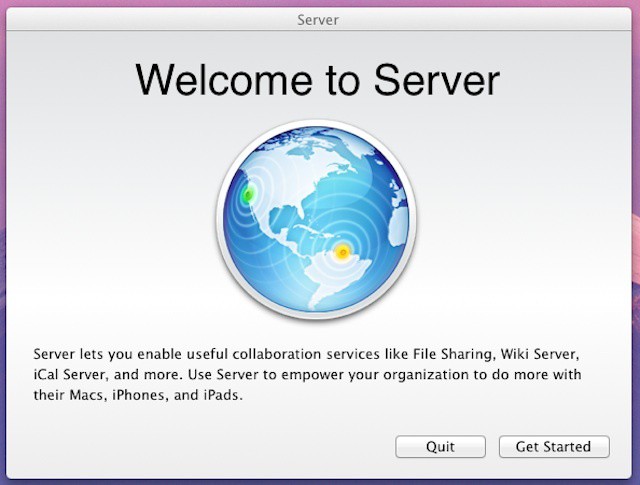Screen dimensions: 640x485
Task: Click the "Server" title text in the window
Action: [x=318, y=19]
